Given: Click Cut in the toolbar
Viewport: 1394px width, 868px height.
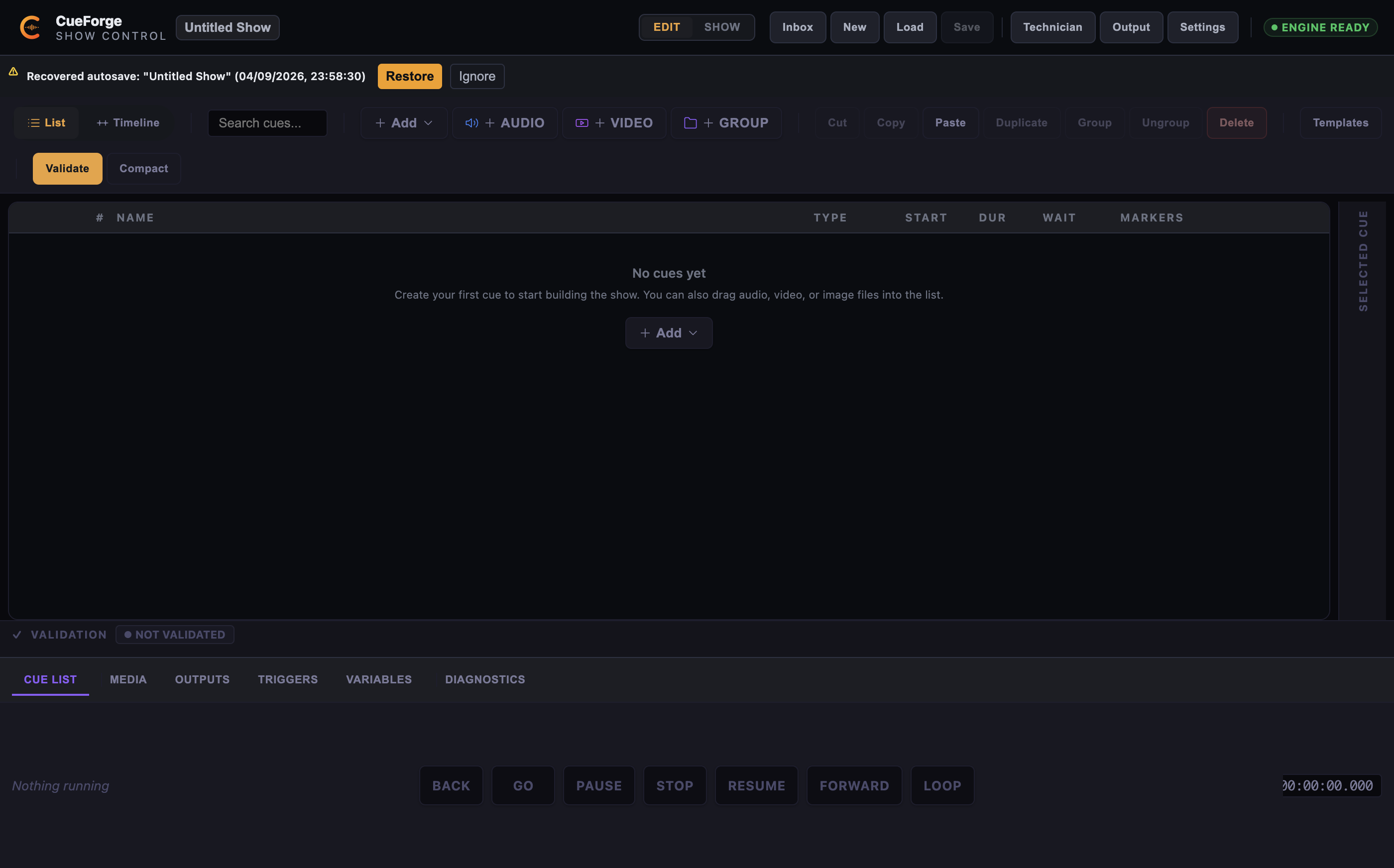Looking at the screenshot, I should [x=837, y=123].
